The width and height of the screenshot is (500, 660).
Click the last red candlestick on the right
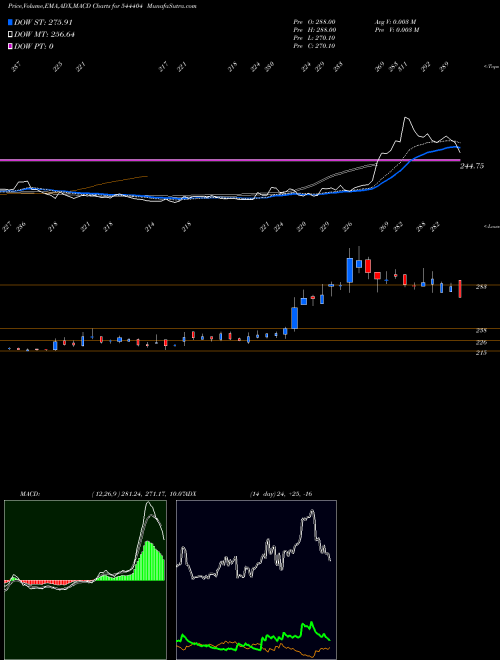460,289
